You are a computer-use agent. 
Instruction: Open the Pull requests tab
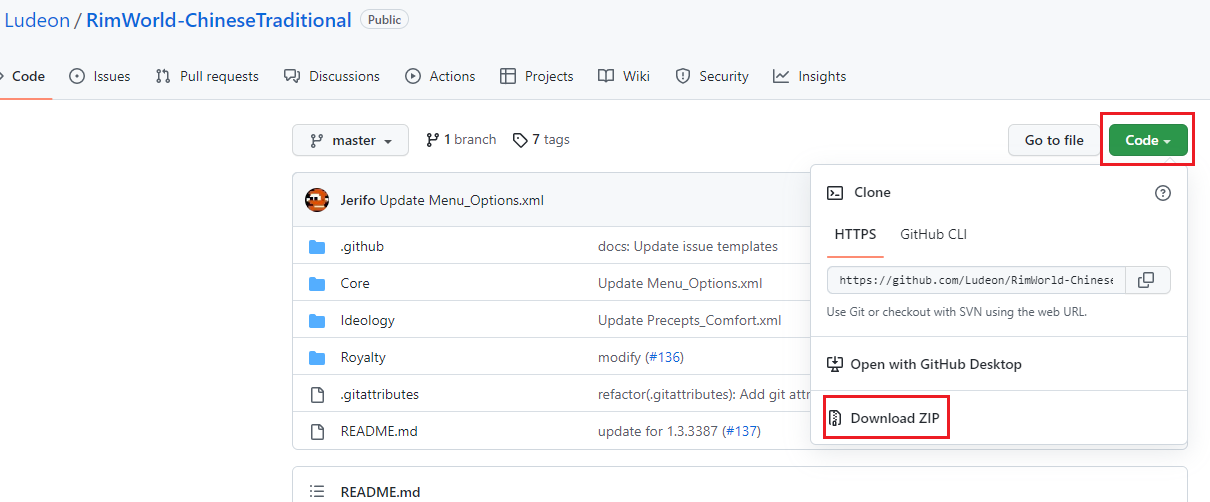click(207, 76)
